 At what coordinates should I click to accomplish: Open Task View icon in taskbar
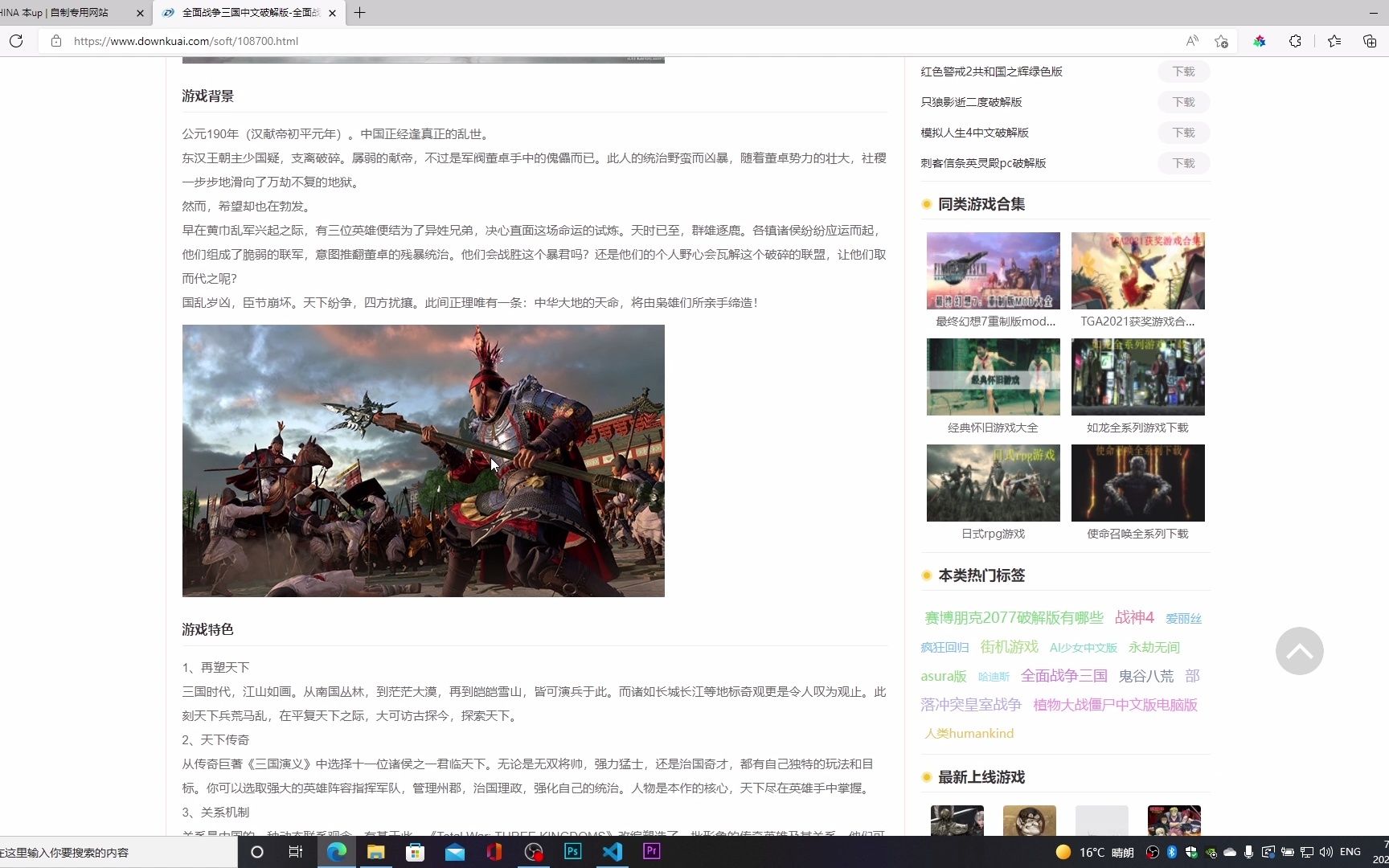click(x=296, y=852)
